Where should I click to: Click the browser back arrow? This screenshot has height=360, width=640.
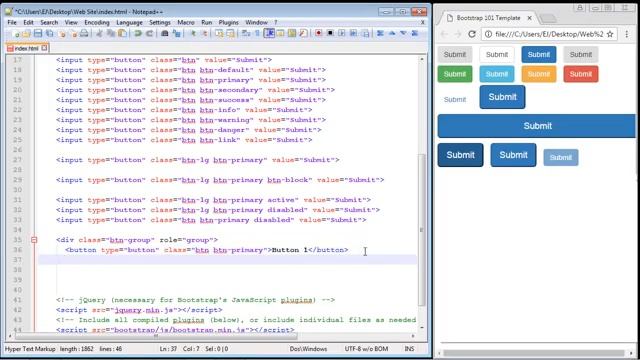click(444, 34)
